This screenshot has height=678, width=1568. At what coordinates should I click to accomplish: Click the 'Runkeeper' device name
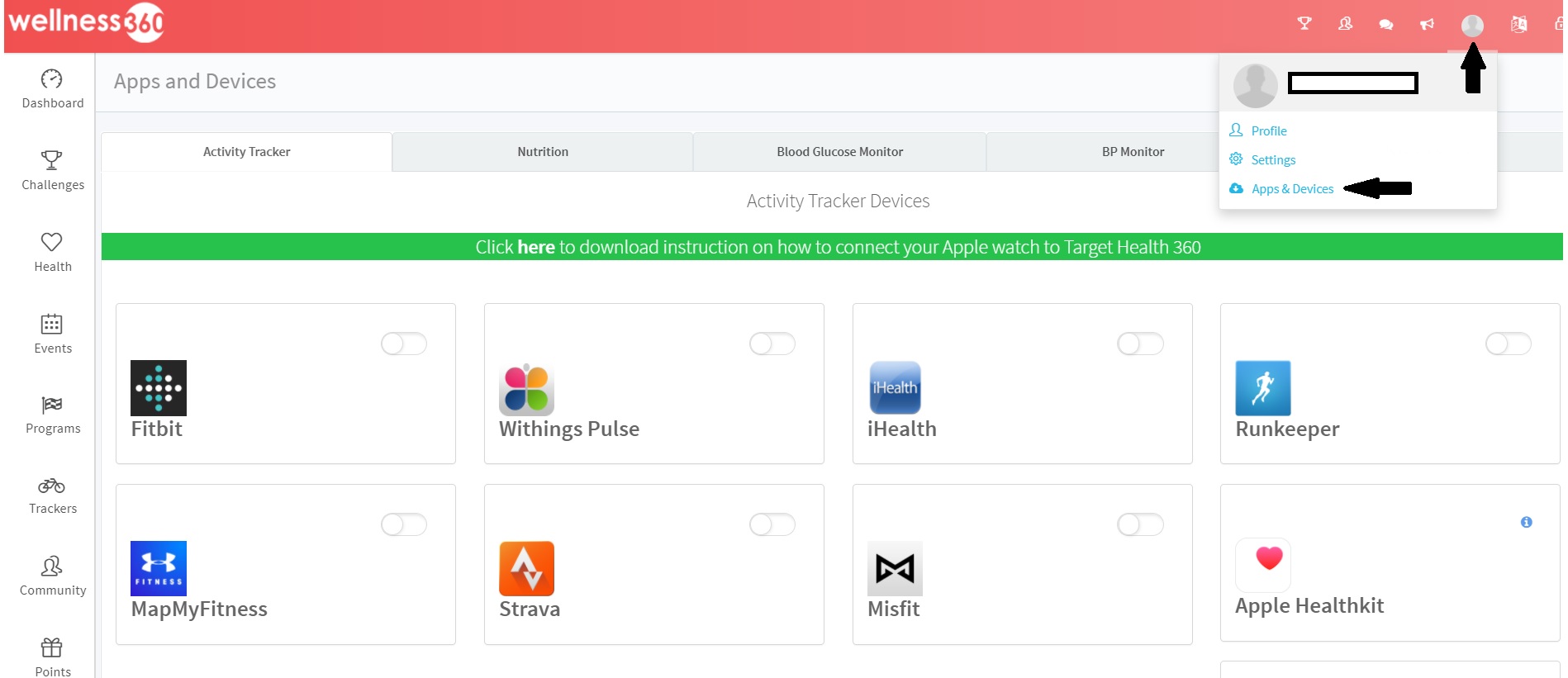[x=1287, y=429]
